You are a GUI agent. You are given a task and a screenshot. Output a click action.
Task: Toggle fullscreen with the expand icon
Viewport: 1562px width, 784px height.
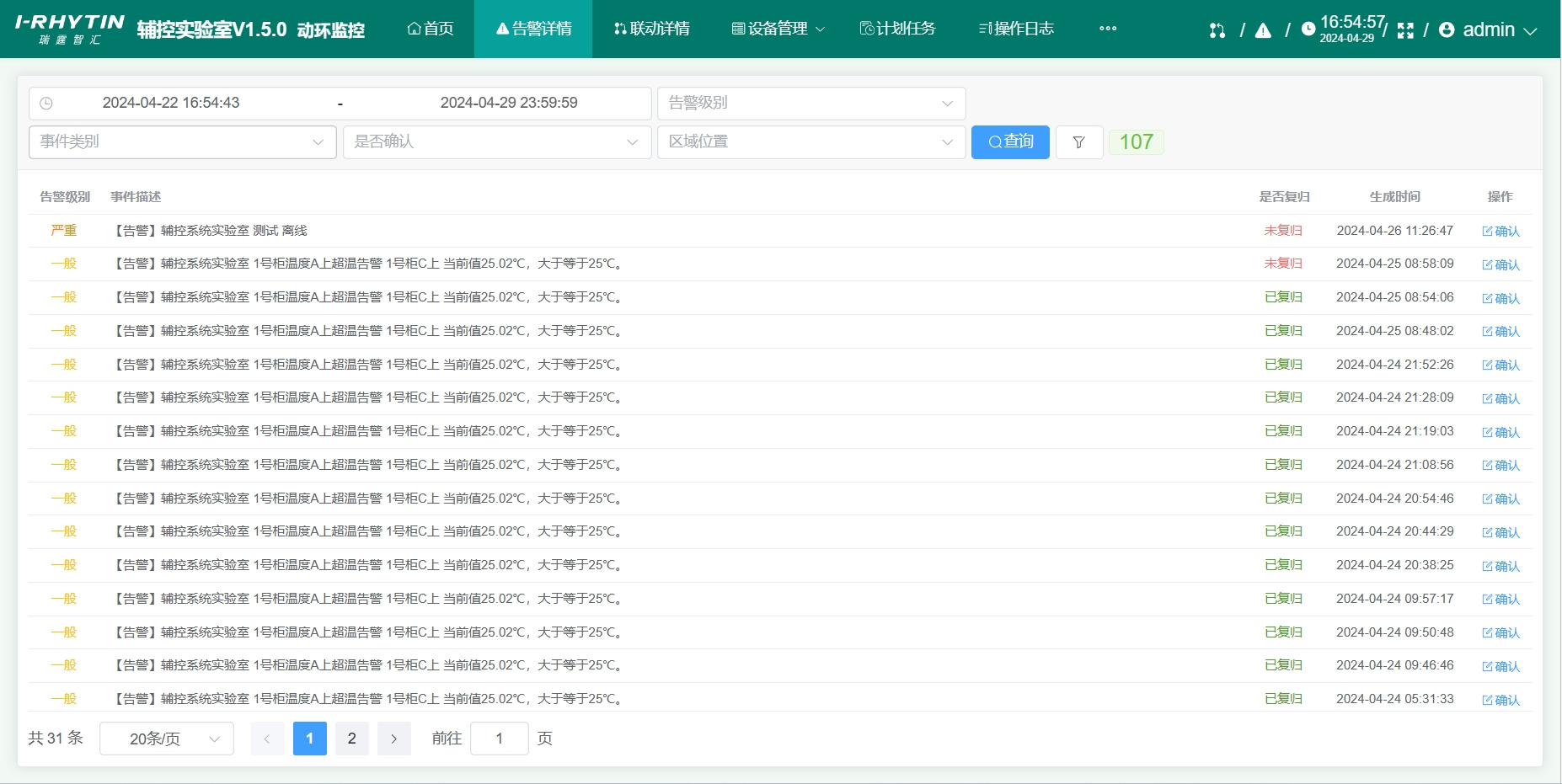pos(1405,30)
